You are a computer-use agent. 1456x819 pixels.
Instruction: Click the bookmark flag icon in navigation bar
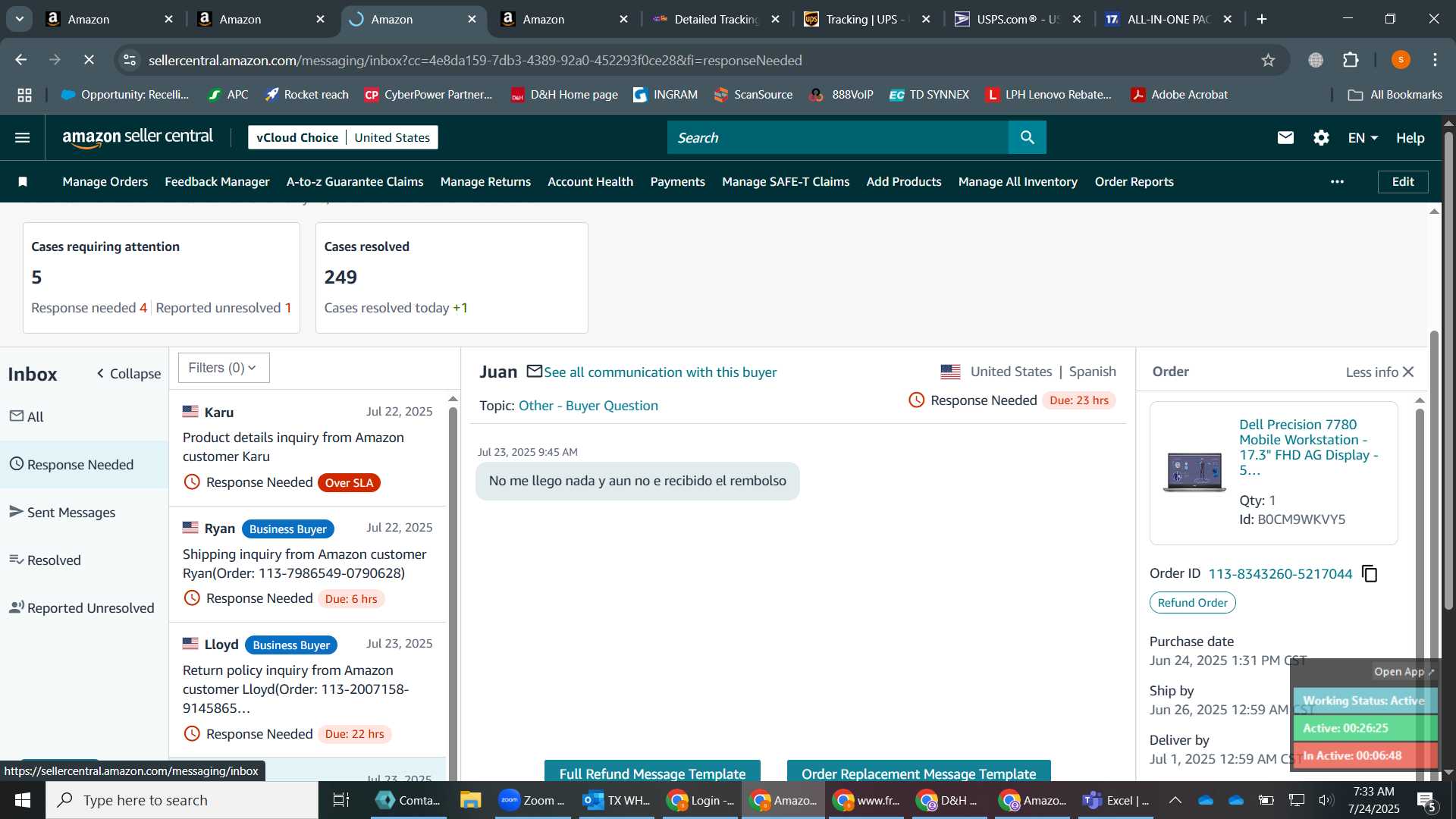[23, 181]
